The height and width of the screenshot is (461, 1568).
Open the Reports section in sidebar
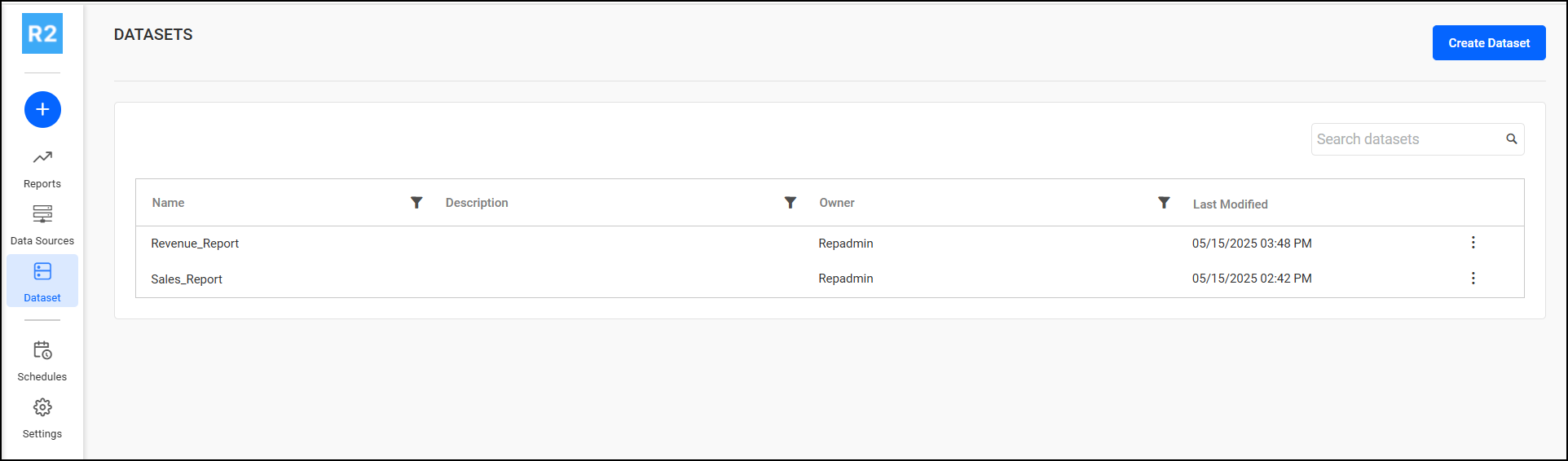point(42,169)
